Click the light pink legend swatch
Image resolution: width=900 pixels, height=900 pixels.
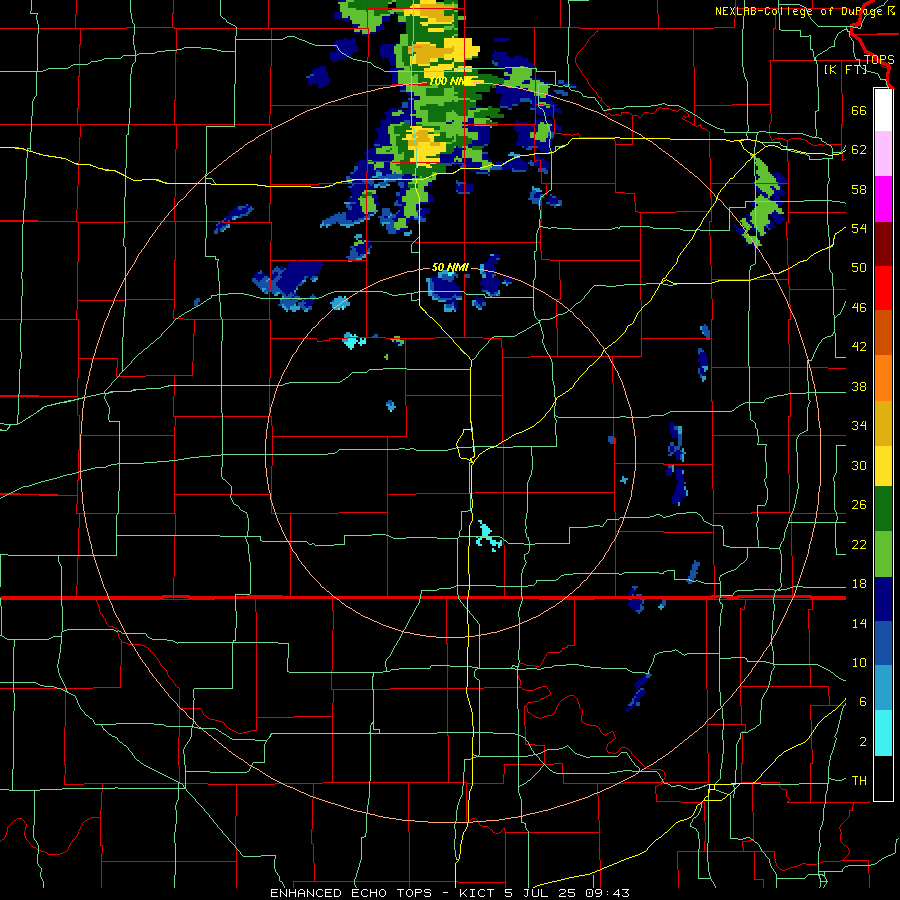pyautogui.click(x=883, y=154)
